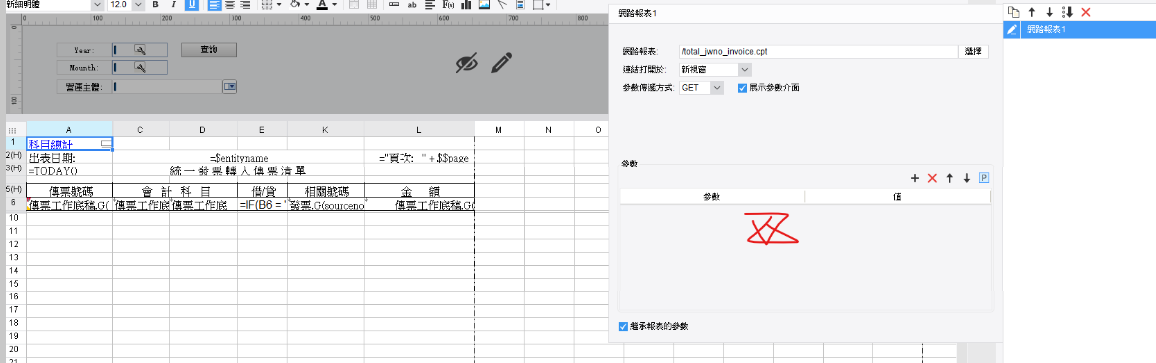1156x363 pixels.
Task: Insert a text 'ab' element
Action: tap(411, 4)
